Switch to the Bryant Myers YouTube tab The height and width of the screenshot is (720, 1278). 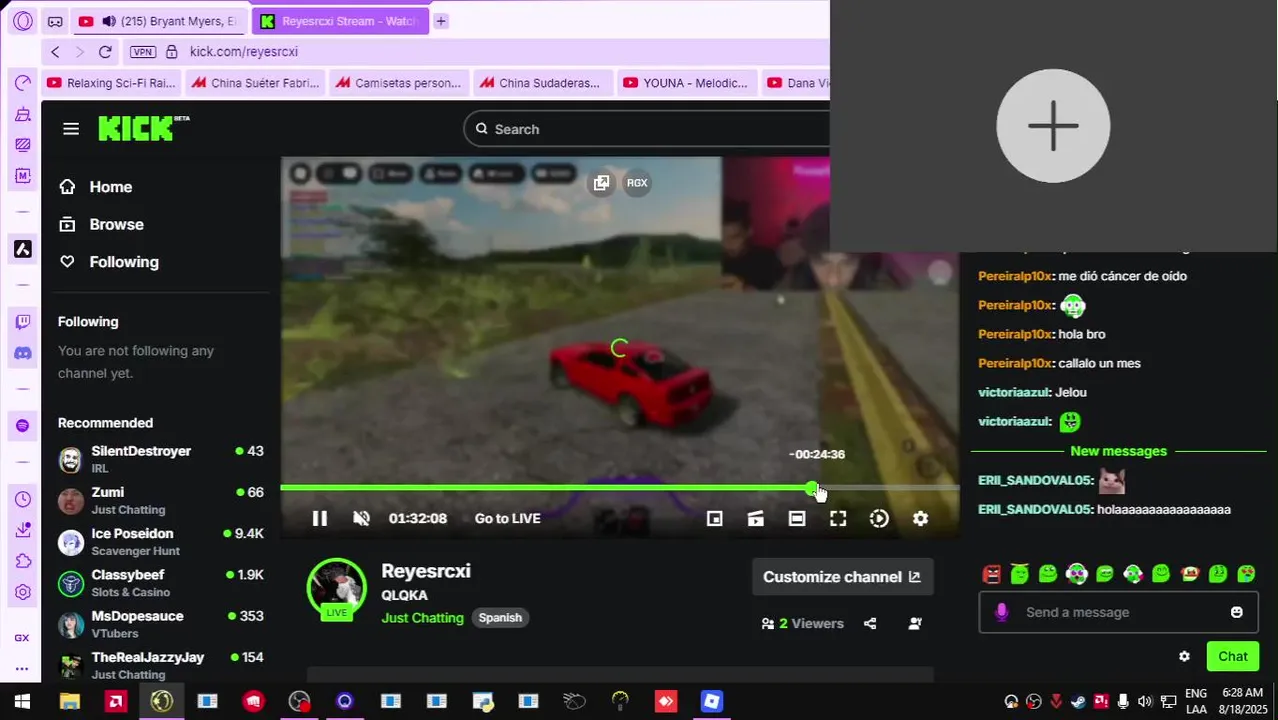tap(158, 21)
